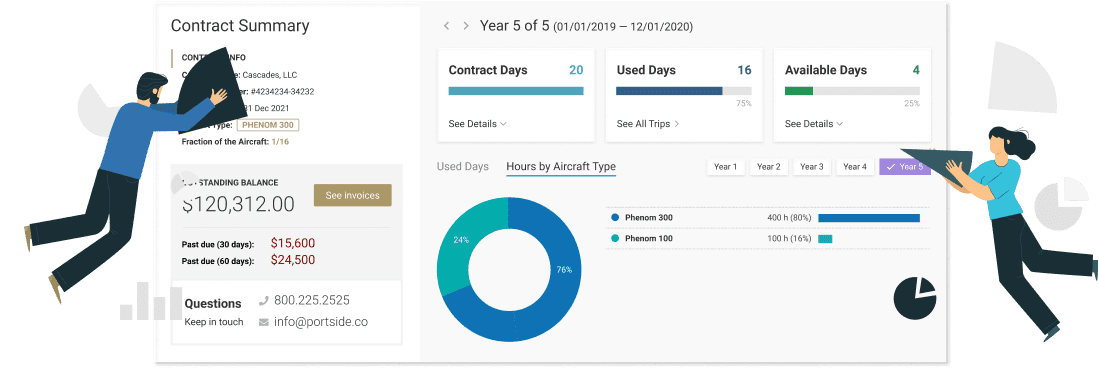Viewport: 1099px width, 368px height.
Task: Click the Year 5 of 5 heading
Action: pyautogui.click(x=515, y=26)
